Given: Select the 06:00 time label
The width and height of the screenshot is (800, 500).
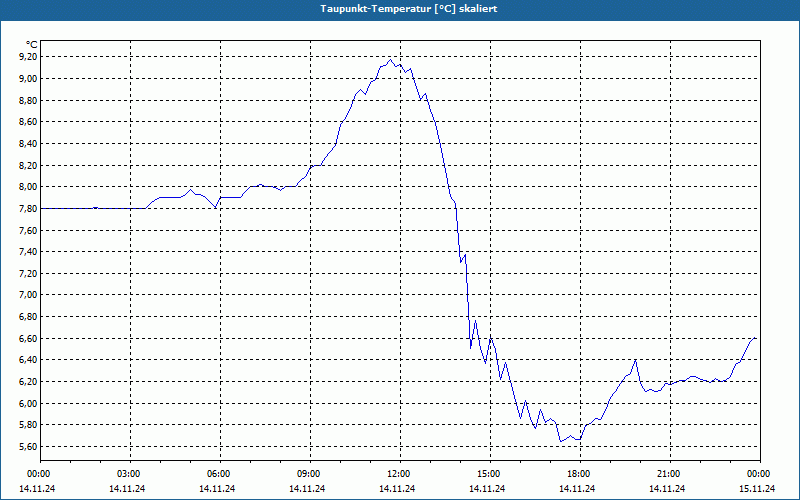Looking at the screenshot, I should click(x=220, y=474).
